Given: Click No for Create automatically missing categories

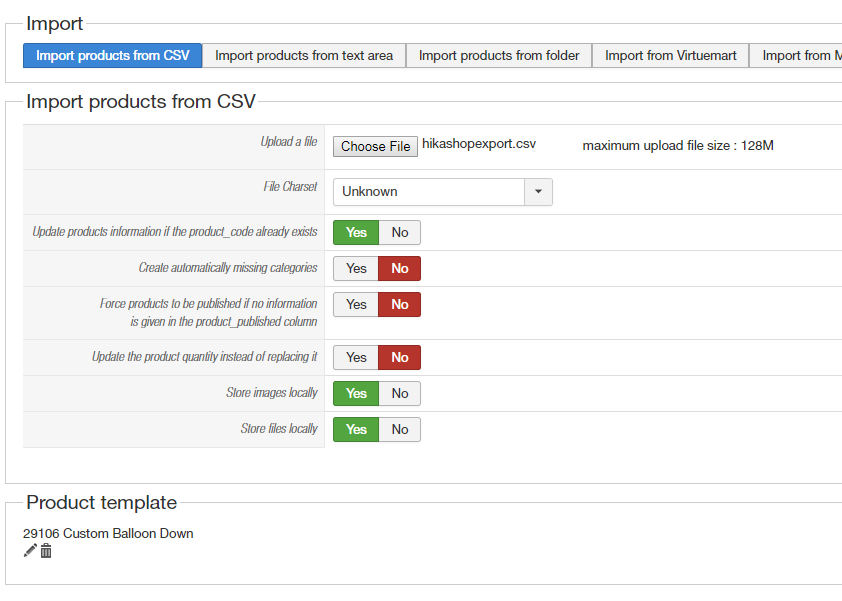Looking at the screenshot, I should (x=400, y=269).
